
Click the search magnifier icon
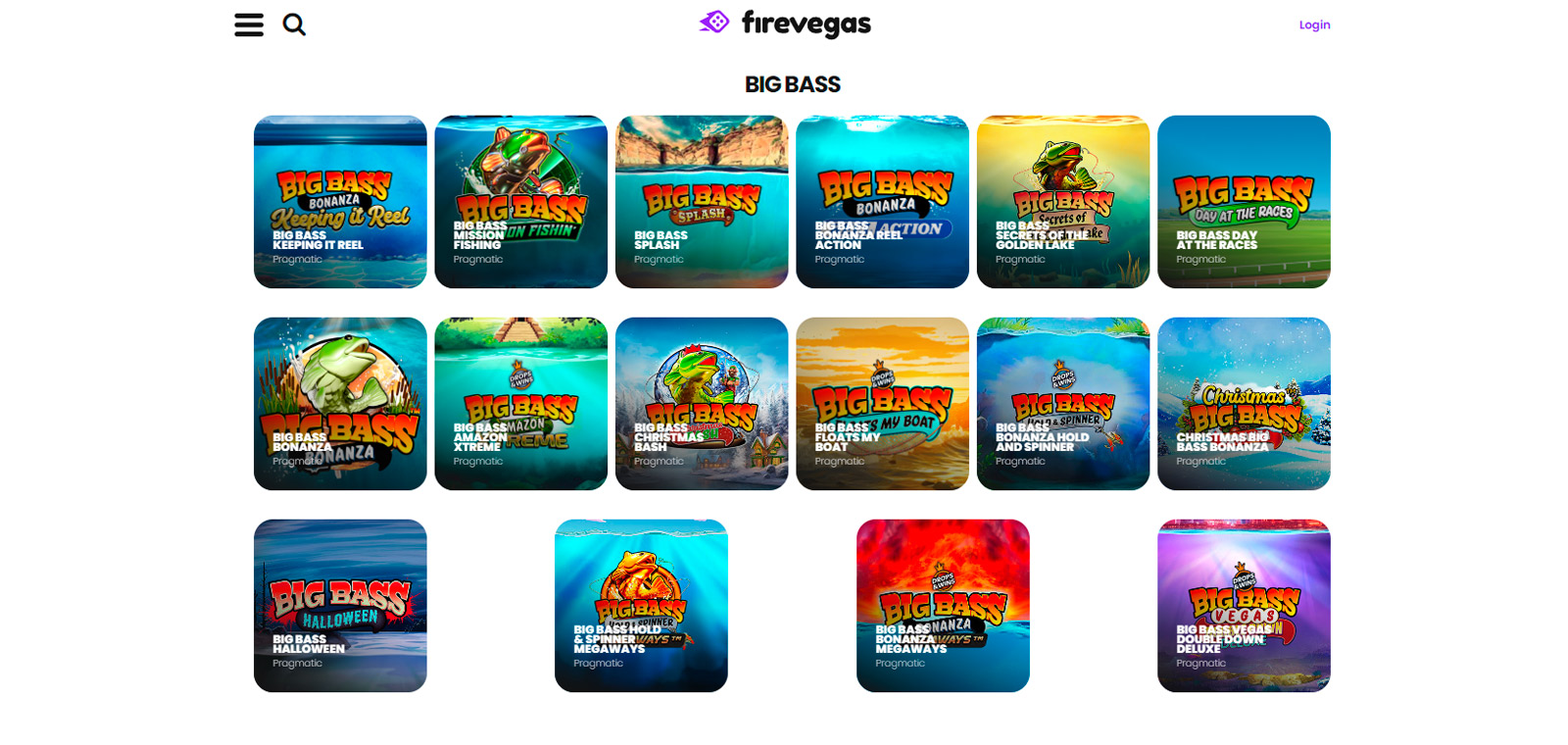pos(294,25)
